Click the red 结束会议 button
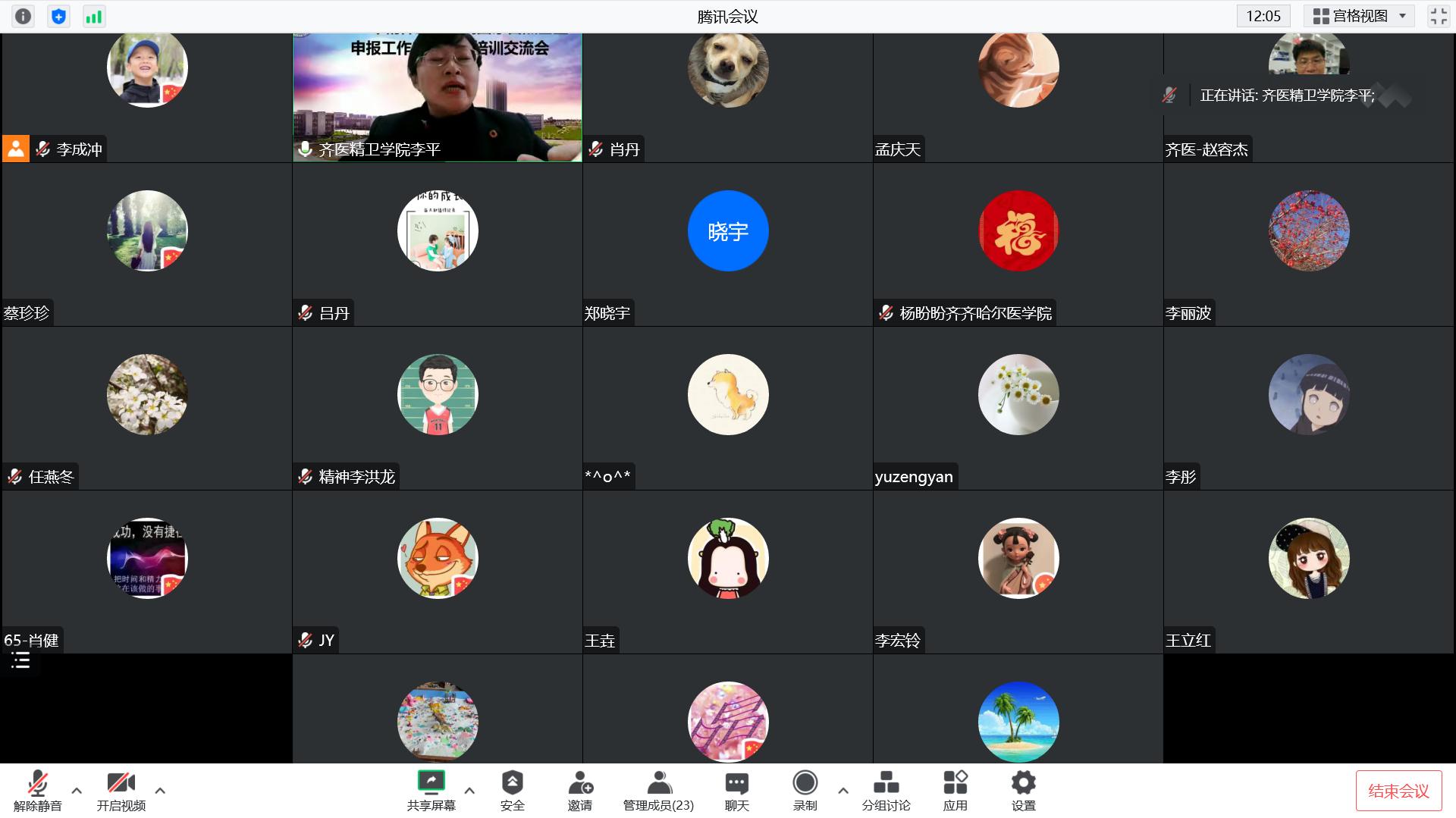This screenshot has height=818, width=1456. pos(1398,791)
